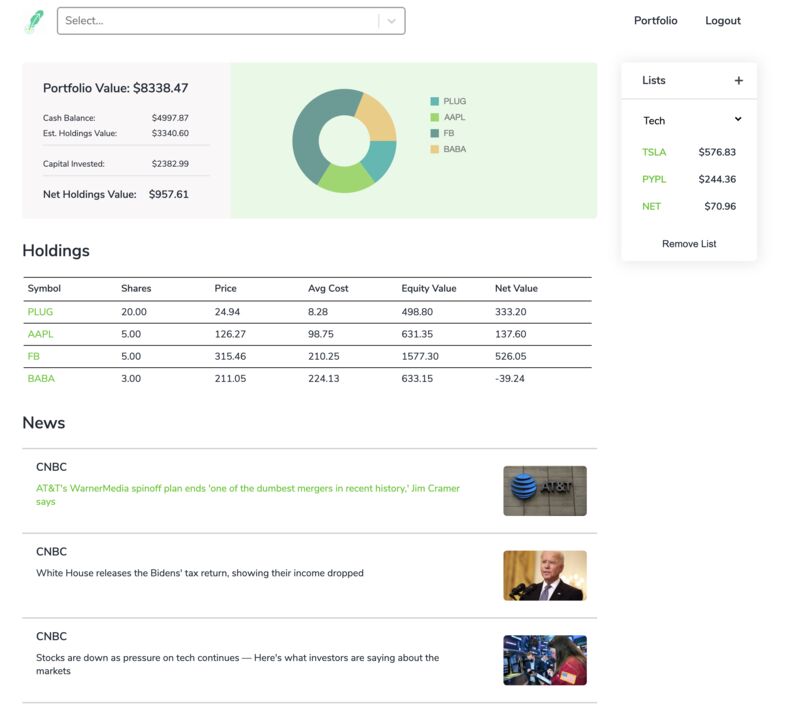The height and width of the screenshot is (711, 800).
Task: Click the Avg Cost column header
Action: point(328,288)
